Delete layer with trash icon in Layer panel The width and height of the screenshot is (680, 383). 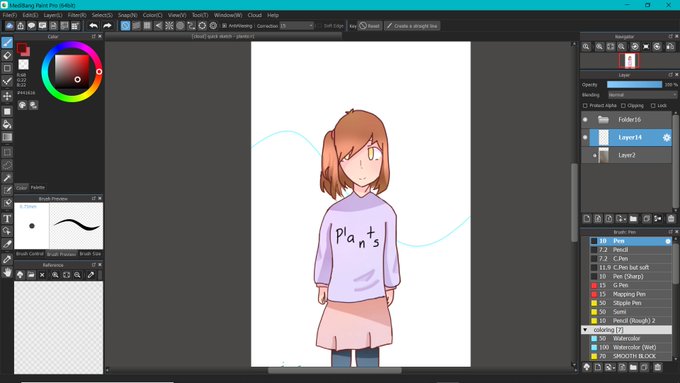pyautogui.click(x=670, y=219)
